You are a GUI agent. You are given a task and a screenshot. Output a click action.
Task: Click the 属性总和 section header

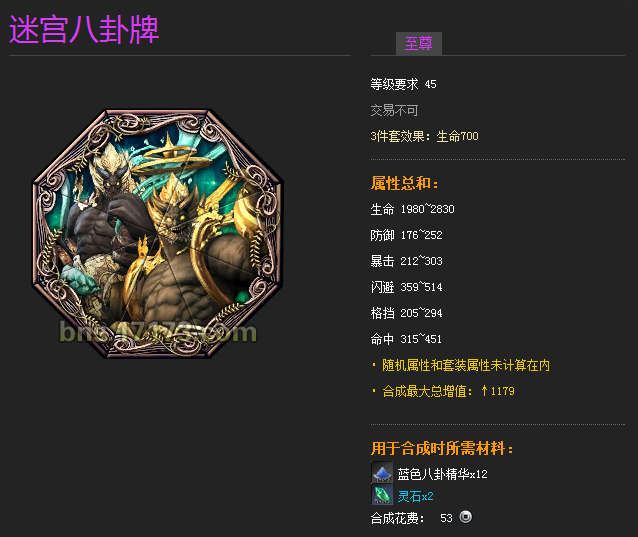tap(405, 183)
